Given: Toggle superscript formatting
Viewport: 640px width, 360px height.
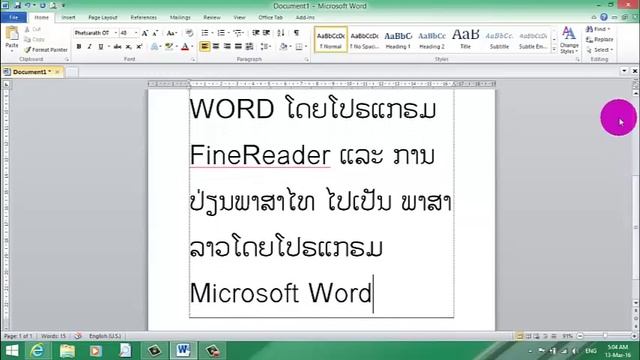Looking at the screenshot, I should pyautogui.click(x=139, y=47).
